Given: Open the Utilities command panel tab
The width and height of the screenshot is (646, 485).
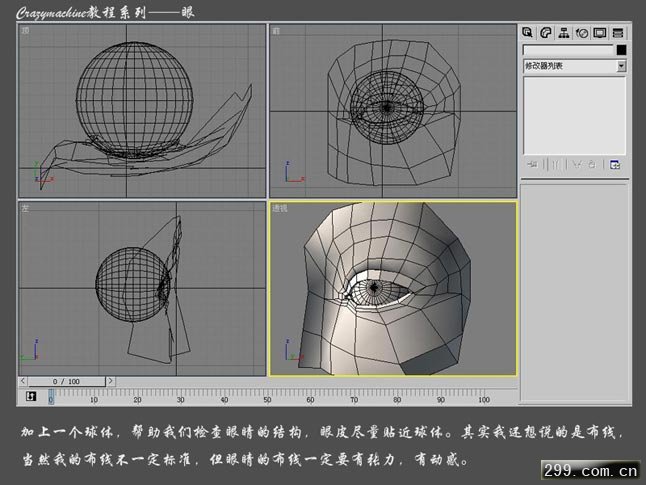Looking at the screenshot, I should click(618, 33).
